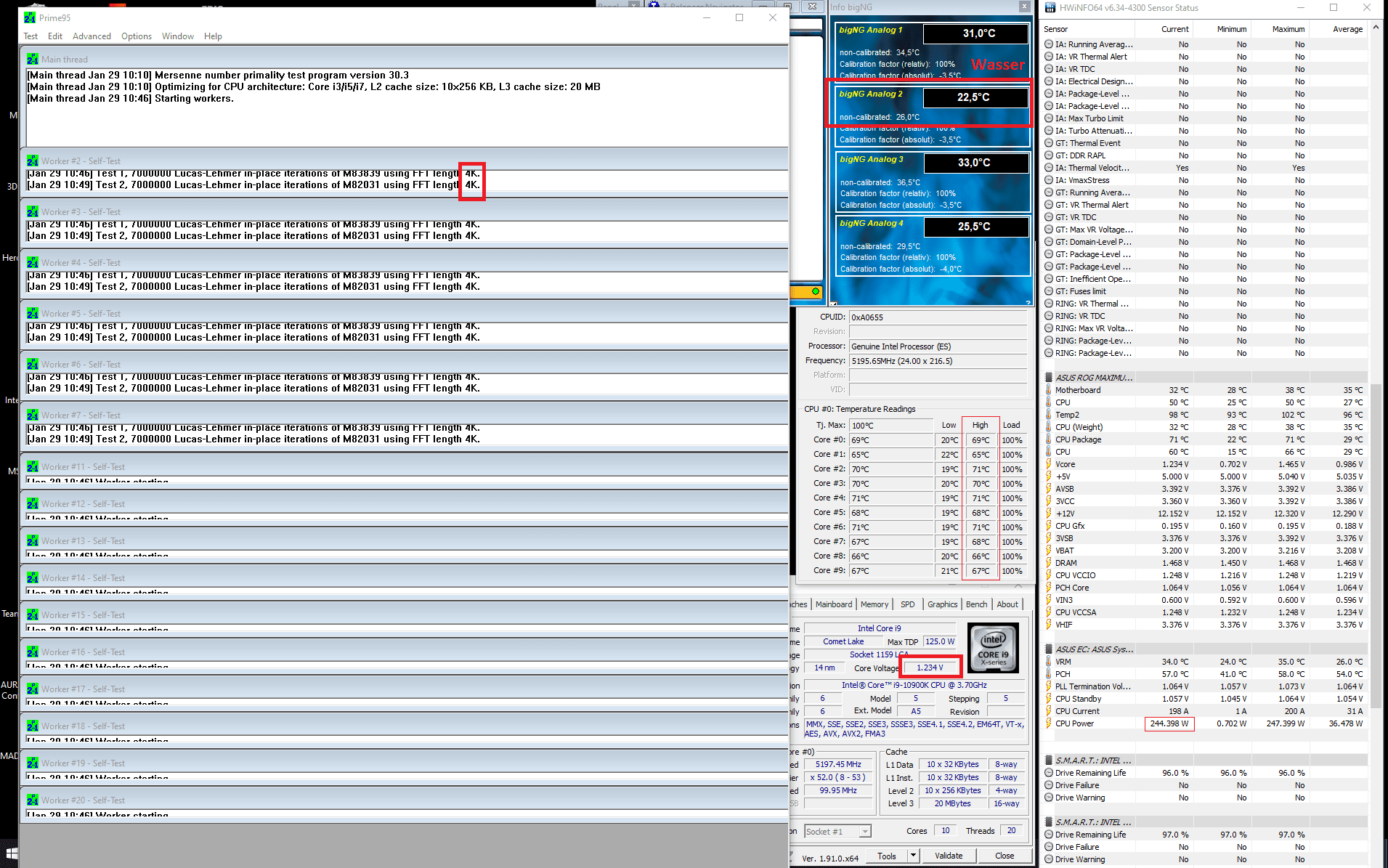Click the Worker #17 Self-Test window icon
1388x868 pixels.
pos(33,689)
